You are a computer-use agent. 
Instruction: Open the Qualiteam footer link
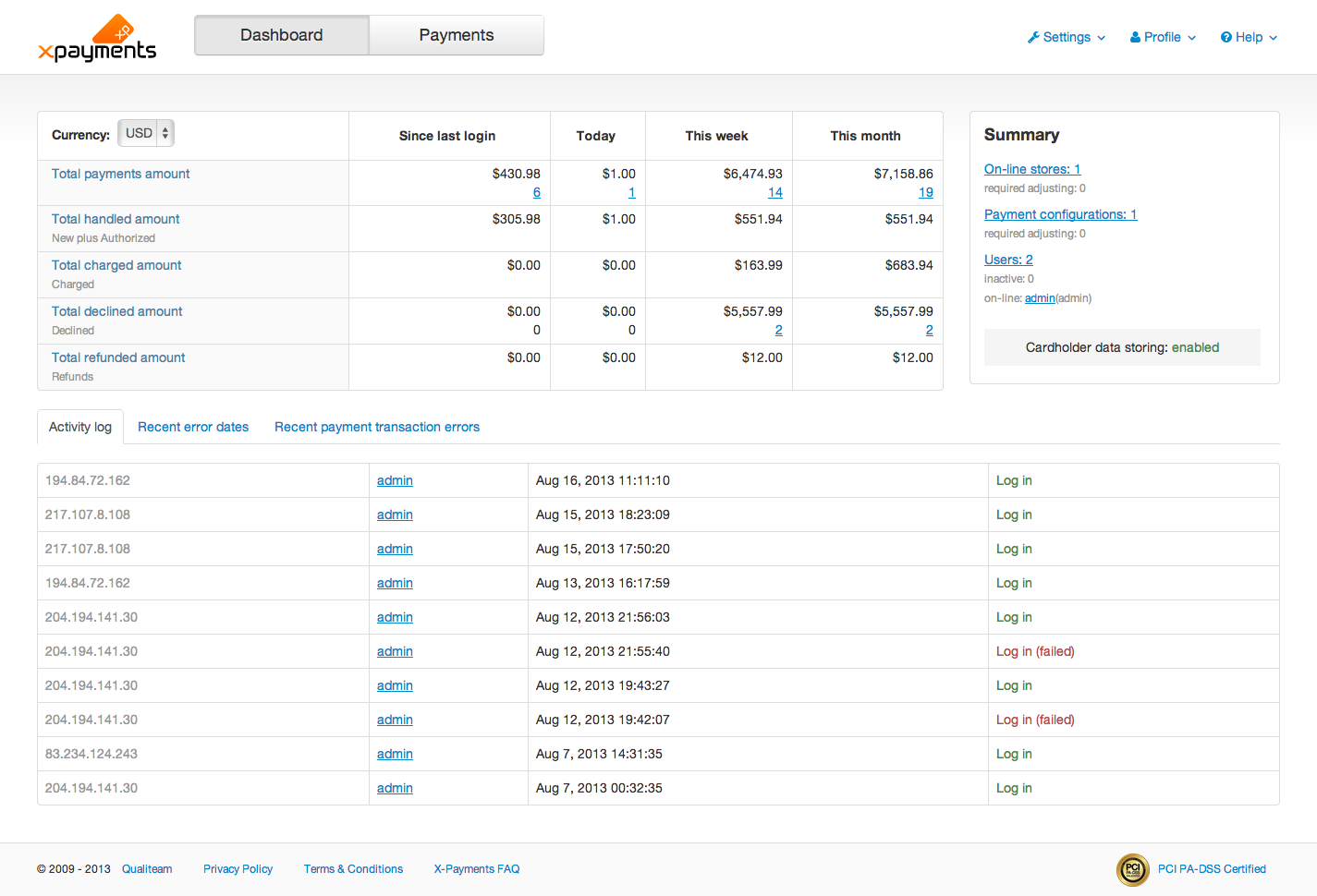147,869
